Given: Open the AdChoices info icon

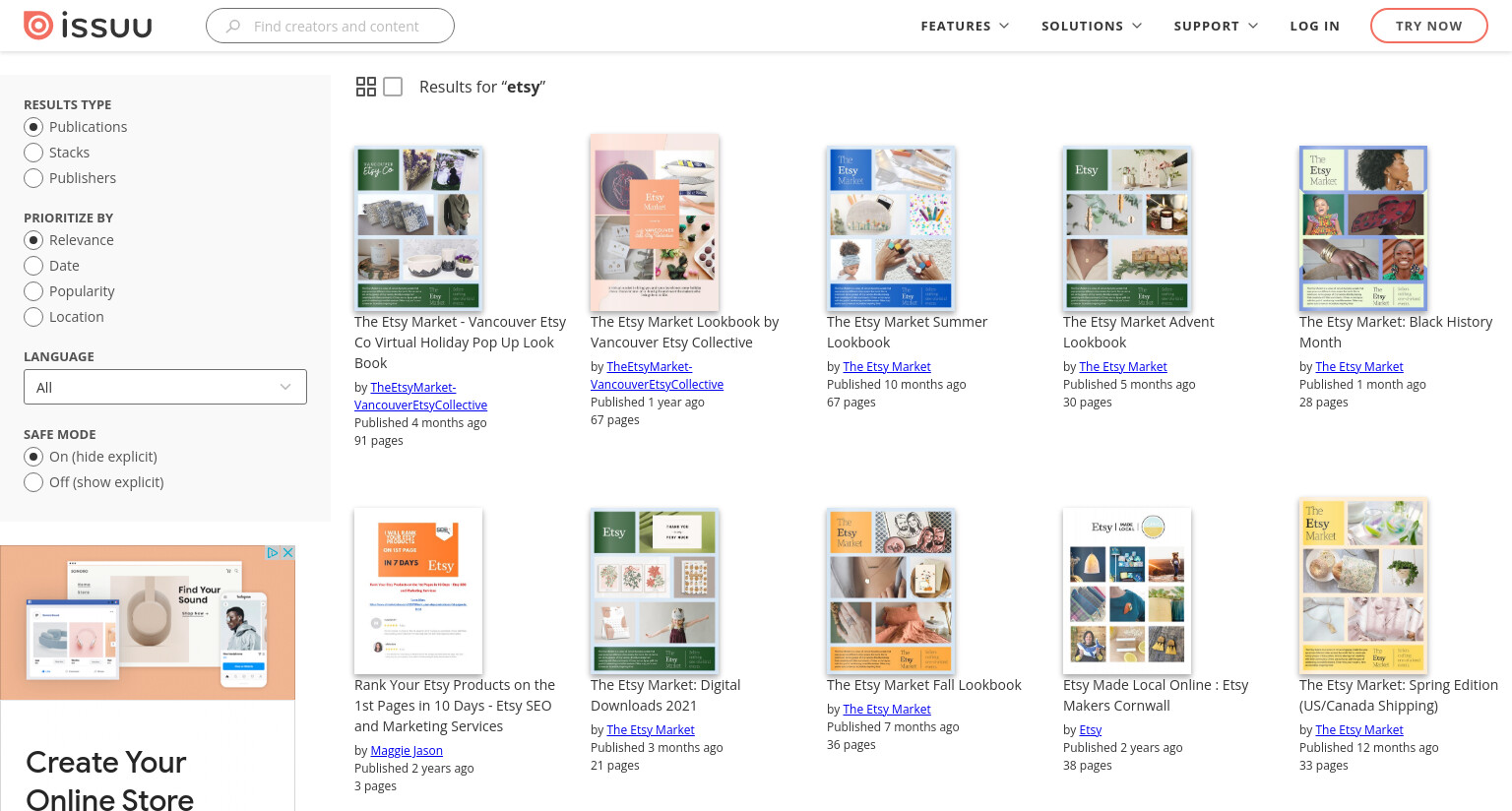Looking at the screenshot, I should coord(274,553).
